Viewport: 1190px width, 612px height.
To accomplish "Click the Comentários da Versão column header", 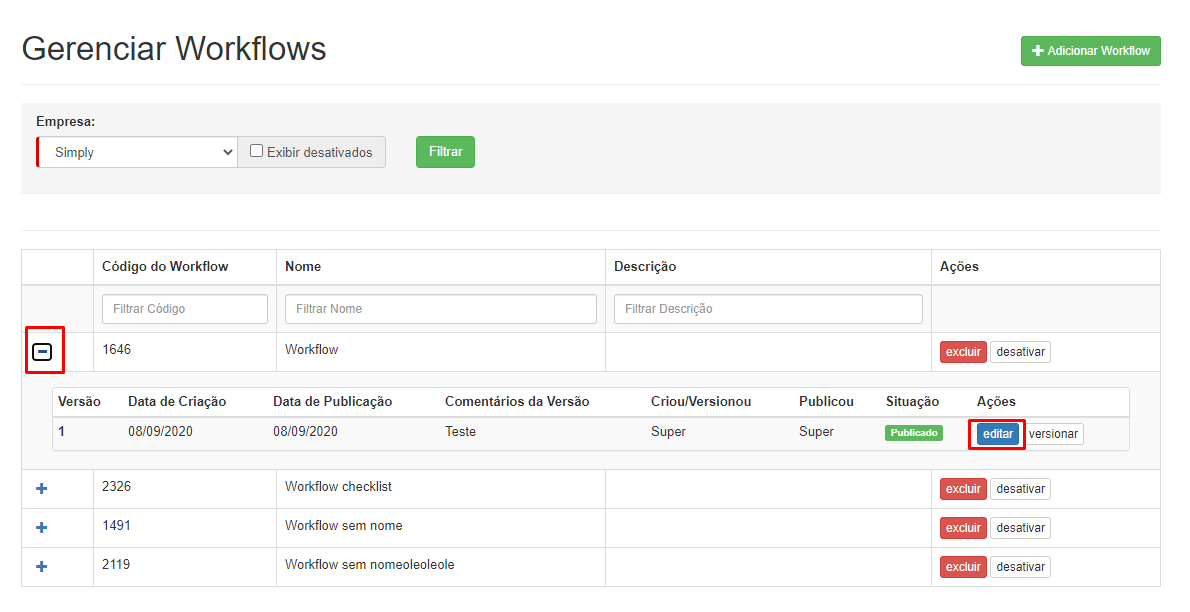I will tap(517, 402).
